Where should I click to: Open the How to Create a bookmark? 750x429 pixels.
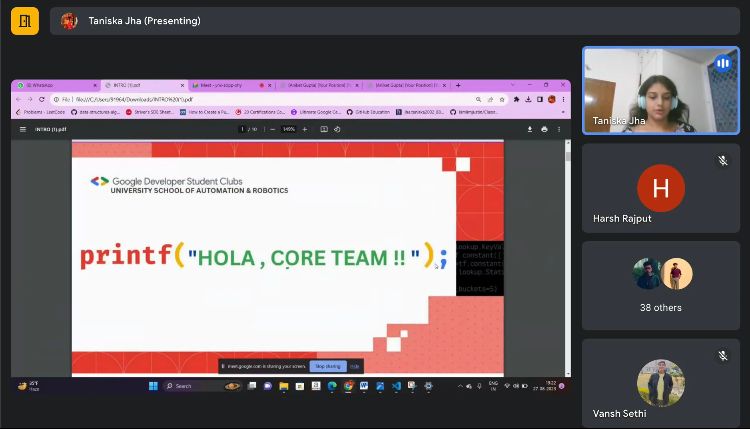coord(204,112)
